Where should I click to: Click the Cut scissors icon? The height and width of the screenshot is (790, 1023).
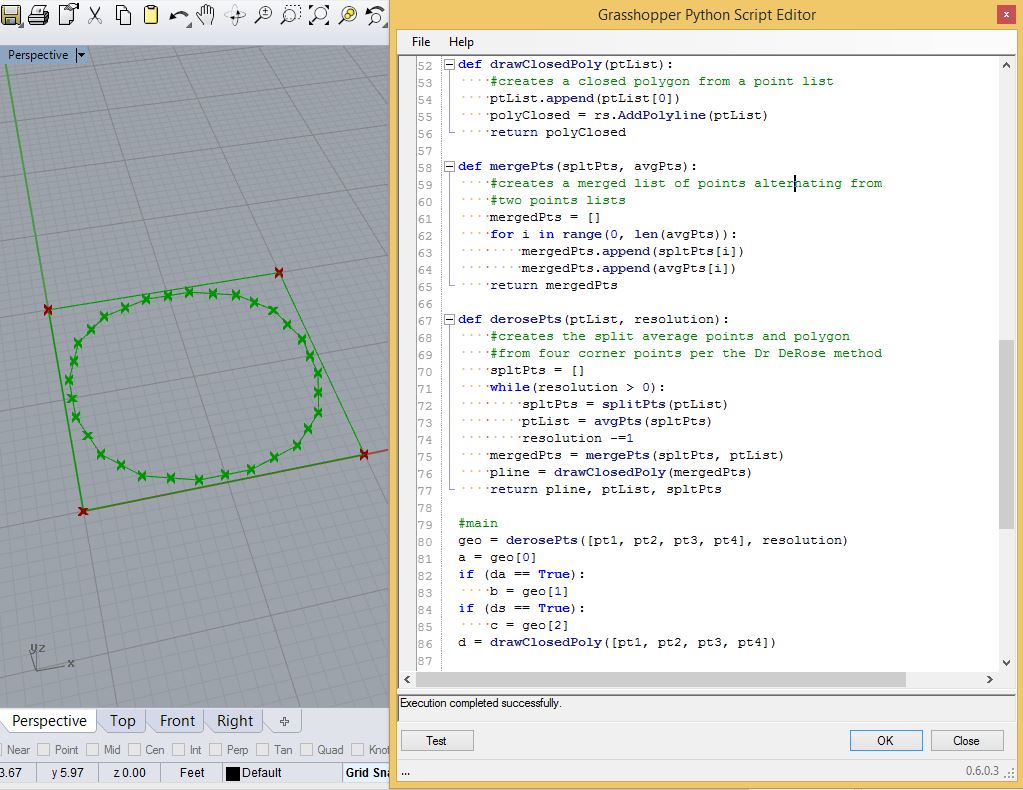tap(95, 14)
